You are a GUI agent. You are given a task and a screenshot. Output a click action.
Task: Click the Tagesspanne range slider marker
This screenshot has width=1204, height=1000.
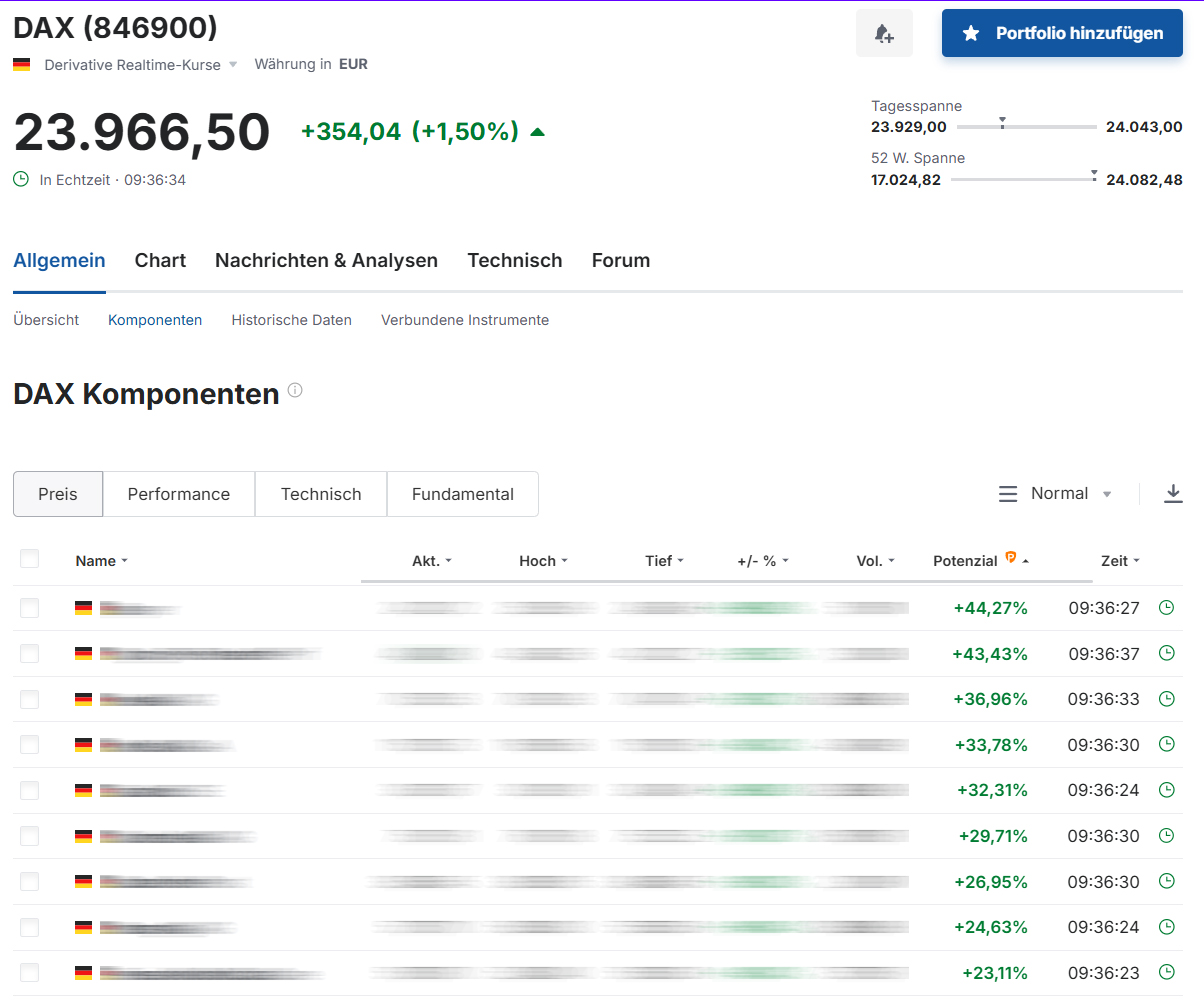point(1002,123)
